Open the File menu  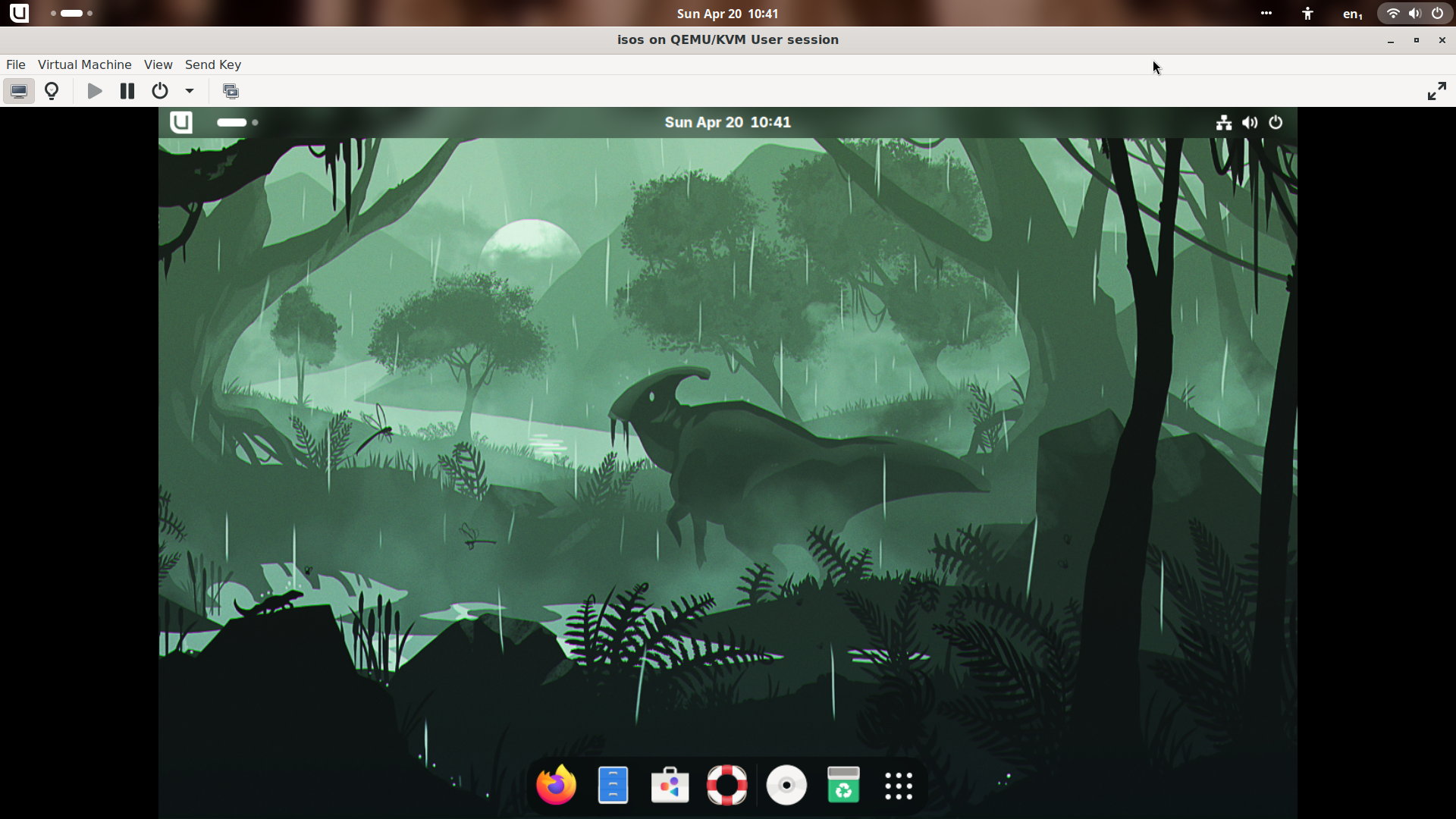coord(15,64)
